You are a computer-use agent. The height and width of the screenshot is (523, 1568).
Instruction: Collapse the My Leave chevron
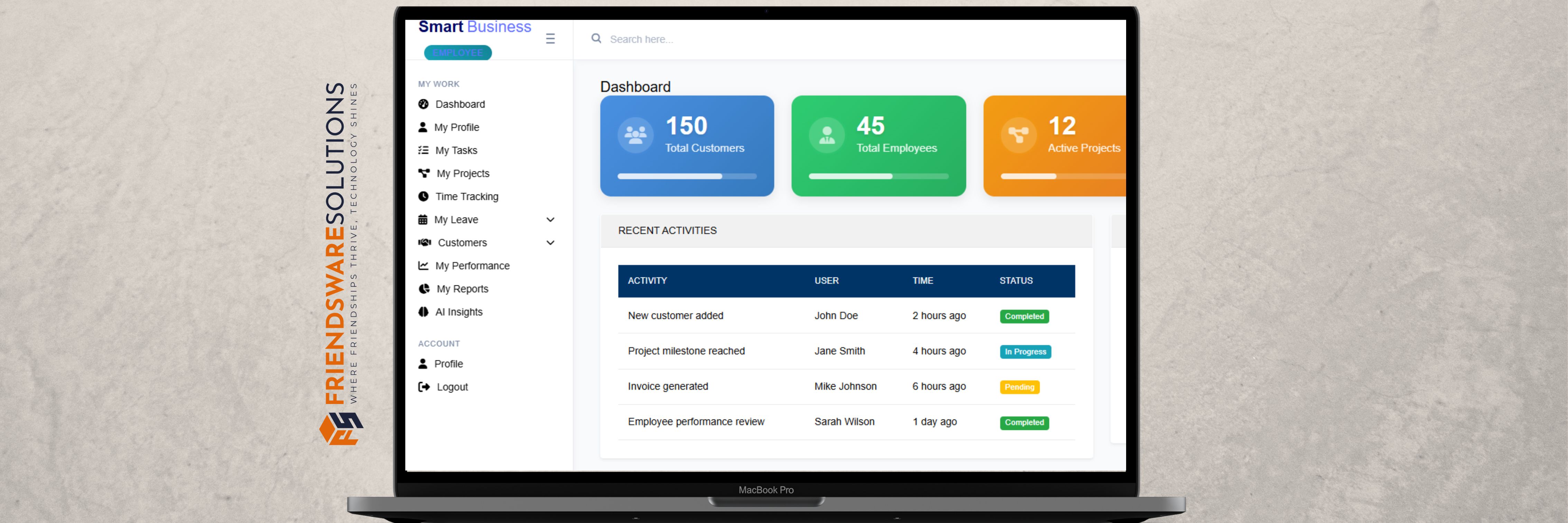(x=551, y=219)
